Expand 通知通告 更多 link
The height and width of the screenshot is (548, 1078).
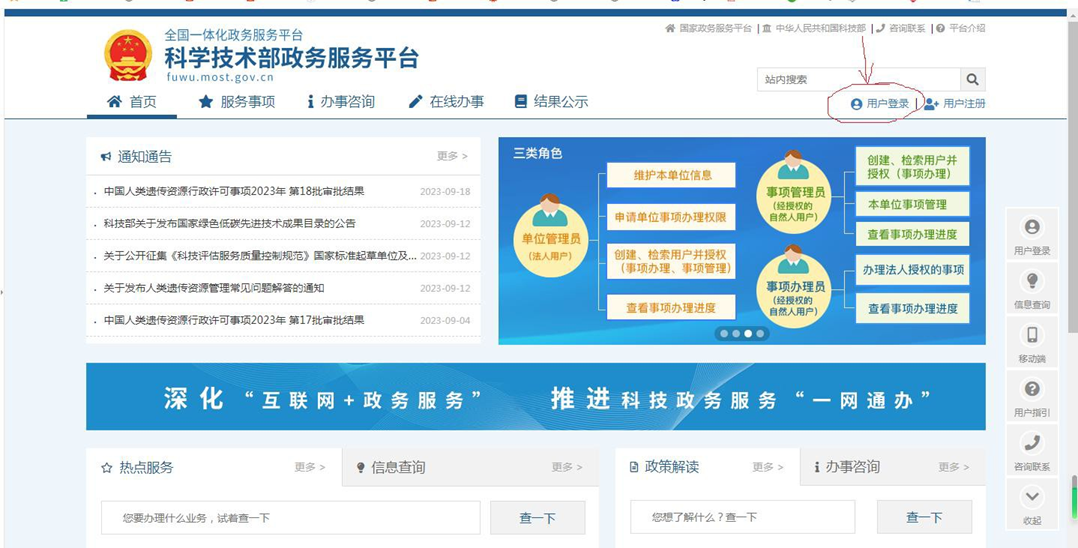(452, 156)
